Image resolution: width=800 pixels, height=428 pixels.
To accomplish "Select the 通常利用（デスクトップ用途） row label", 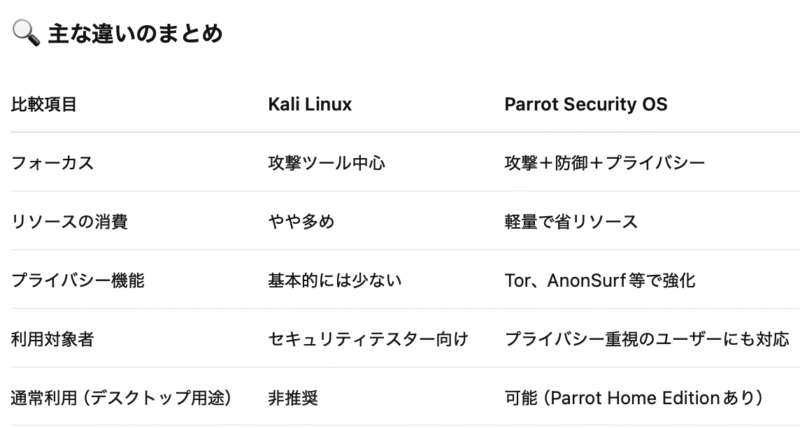I will coord(121,398).
